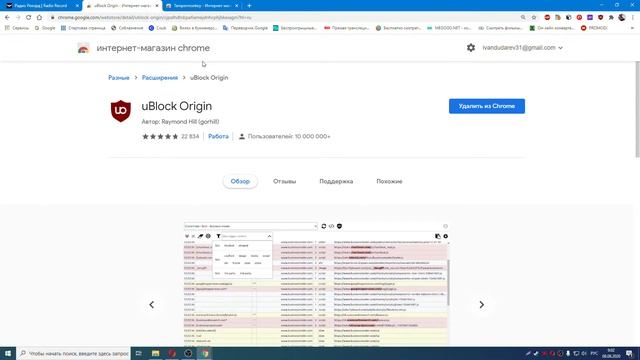Click the Windows taskbar search box
Viewport: 640px width, 360px height.
coord(74,353)
